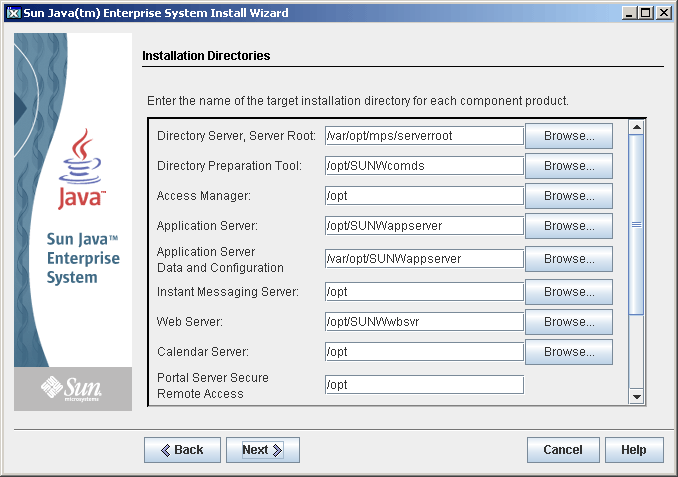Browse for Instant Messaging Server directory
The height and width of the screenshot is (477, 678).
569,292
